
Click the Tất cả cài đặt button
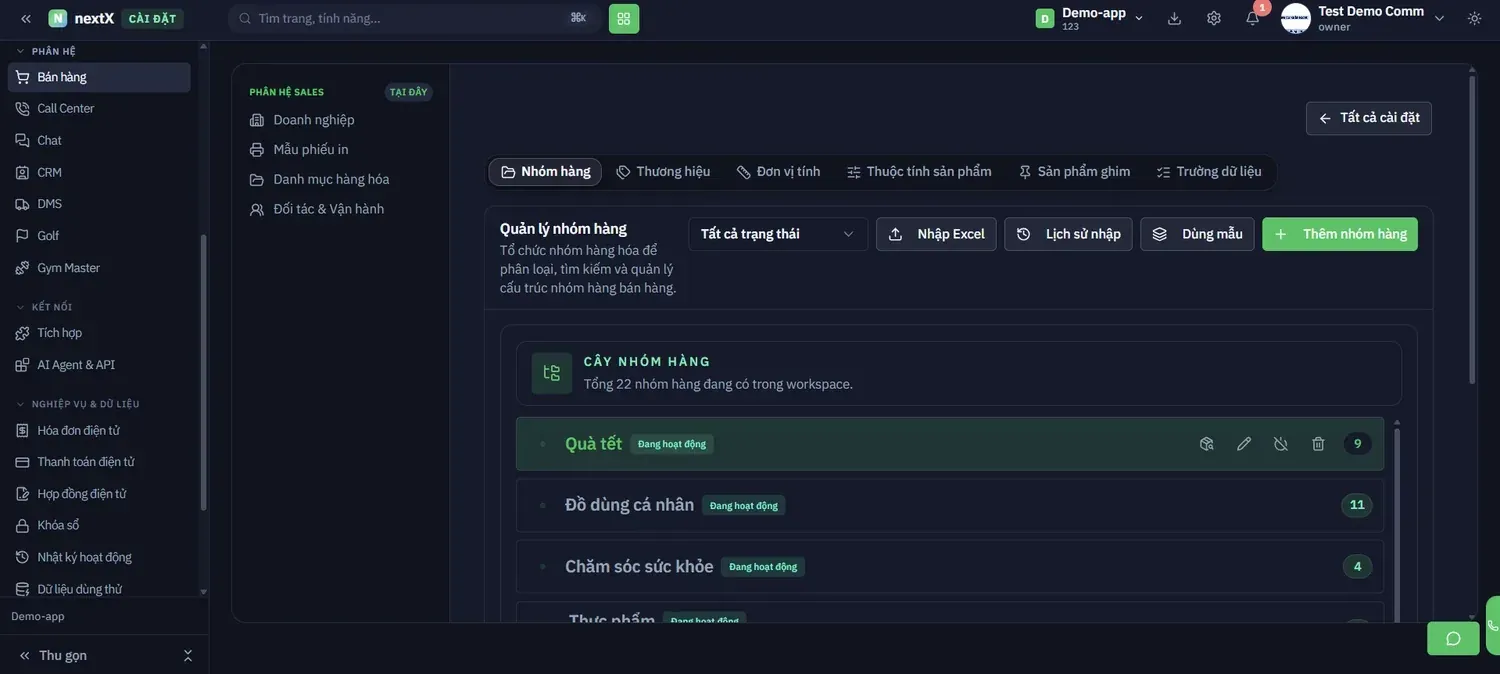(1369, 118)
